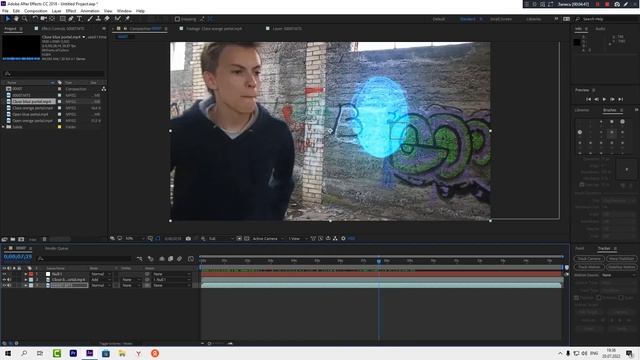Image resolution: width=640 pixels, height=360 pixels.
Task: Click the Warp Stabilizer button
Action: [x=621, y=259]
